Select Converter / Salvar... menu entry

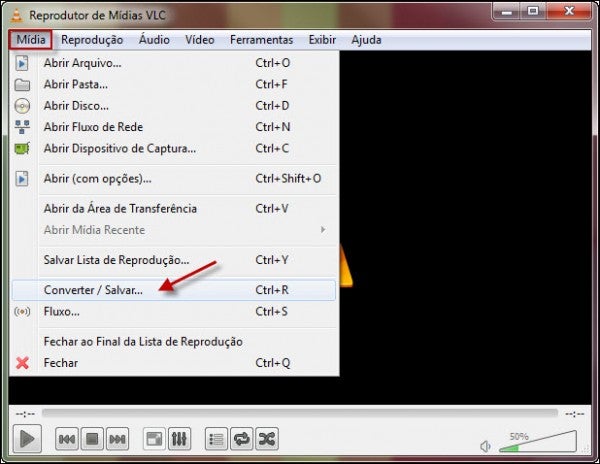pos(93,290)
